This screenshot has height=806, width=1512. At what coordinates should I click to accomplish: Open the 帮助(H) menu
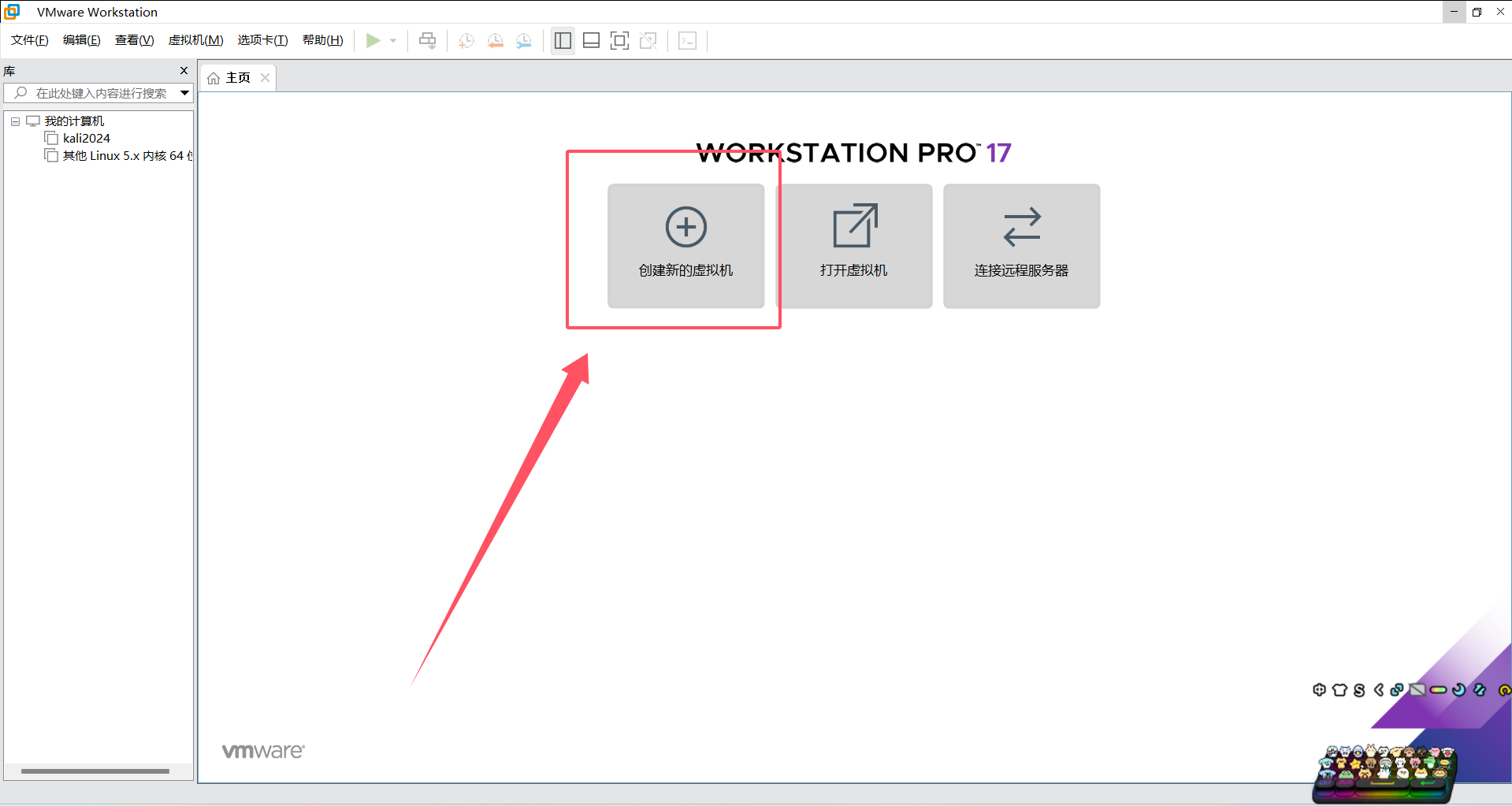point(323,40)
